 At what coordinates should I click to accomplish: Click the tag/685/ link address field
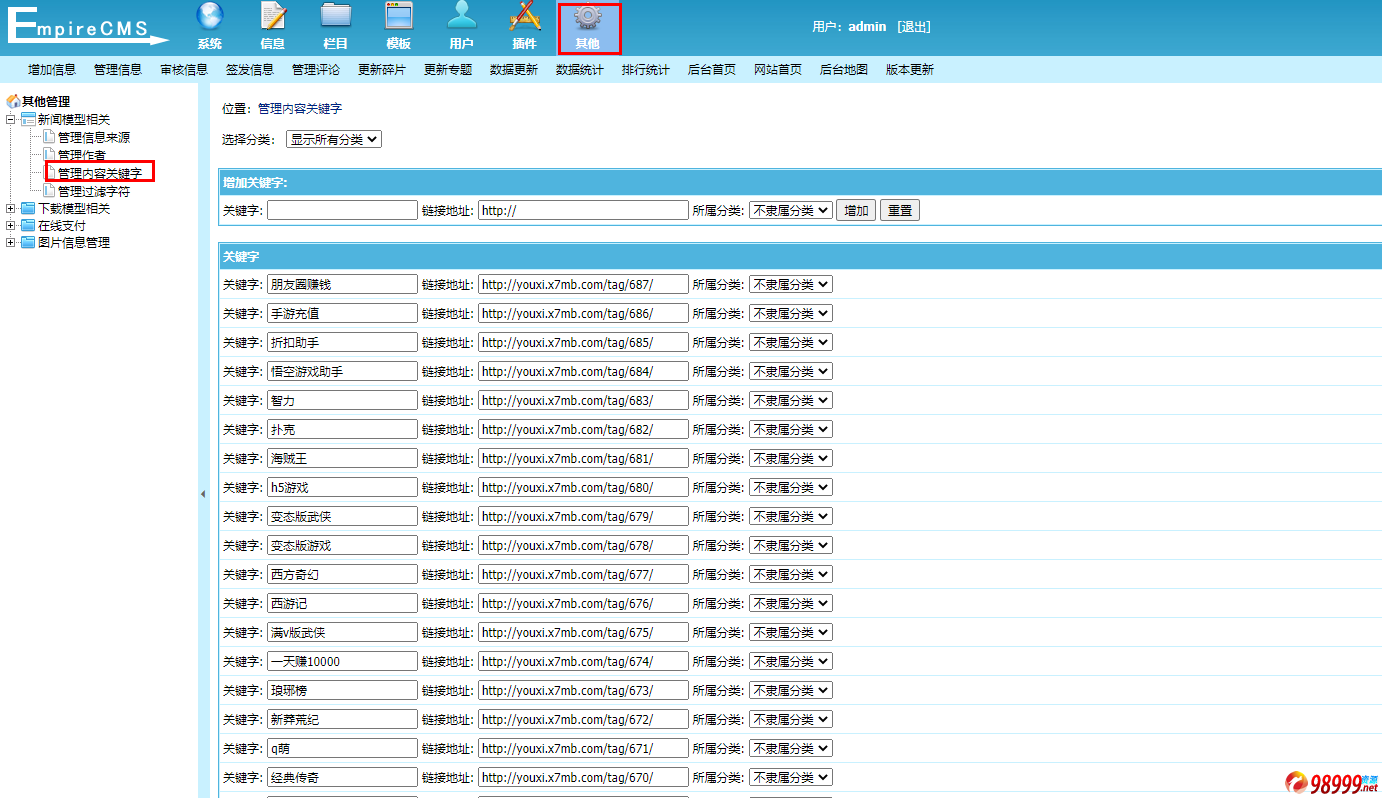pos(583,342)
